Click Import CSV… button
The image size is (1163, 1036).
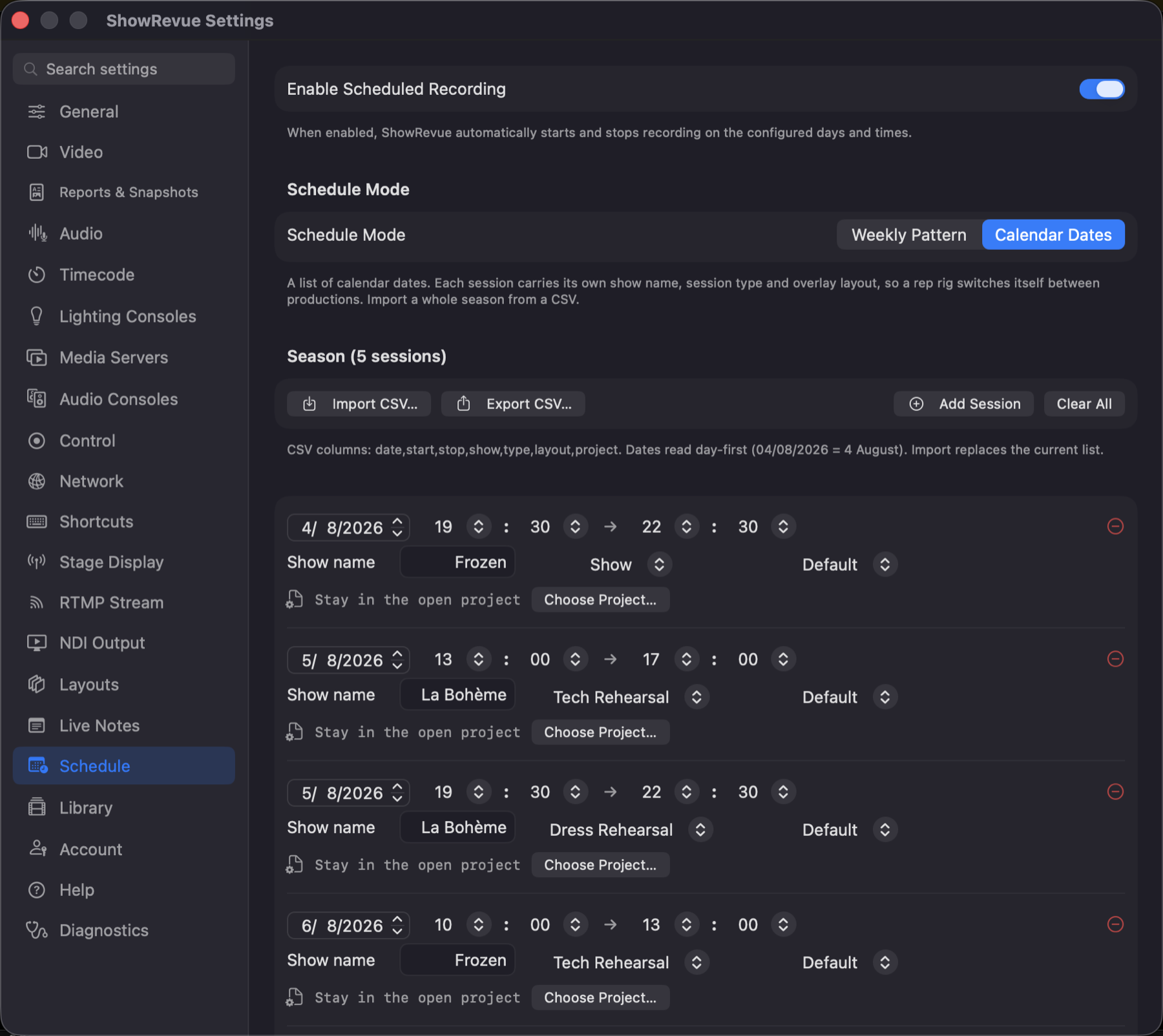tap(359, 404)
